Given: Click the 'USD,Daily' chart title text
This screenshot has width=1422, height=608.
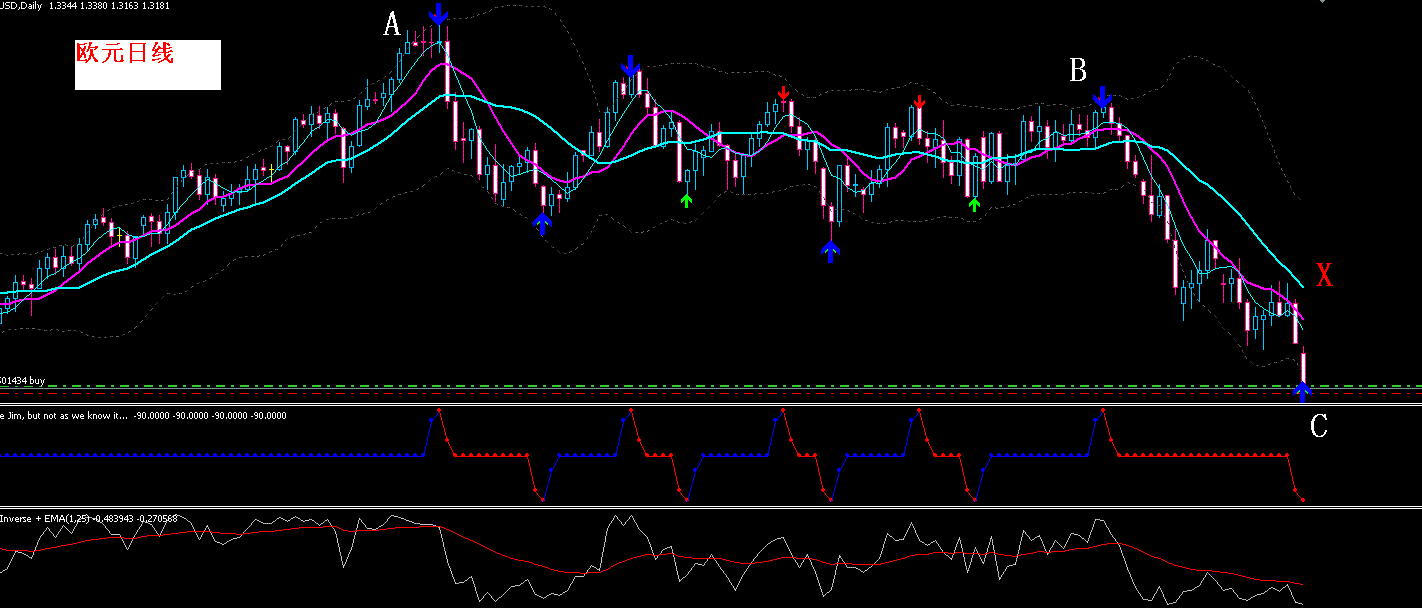Looking at the screenshot, I should coord(21,6).
